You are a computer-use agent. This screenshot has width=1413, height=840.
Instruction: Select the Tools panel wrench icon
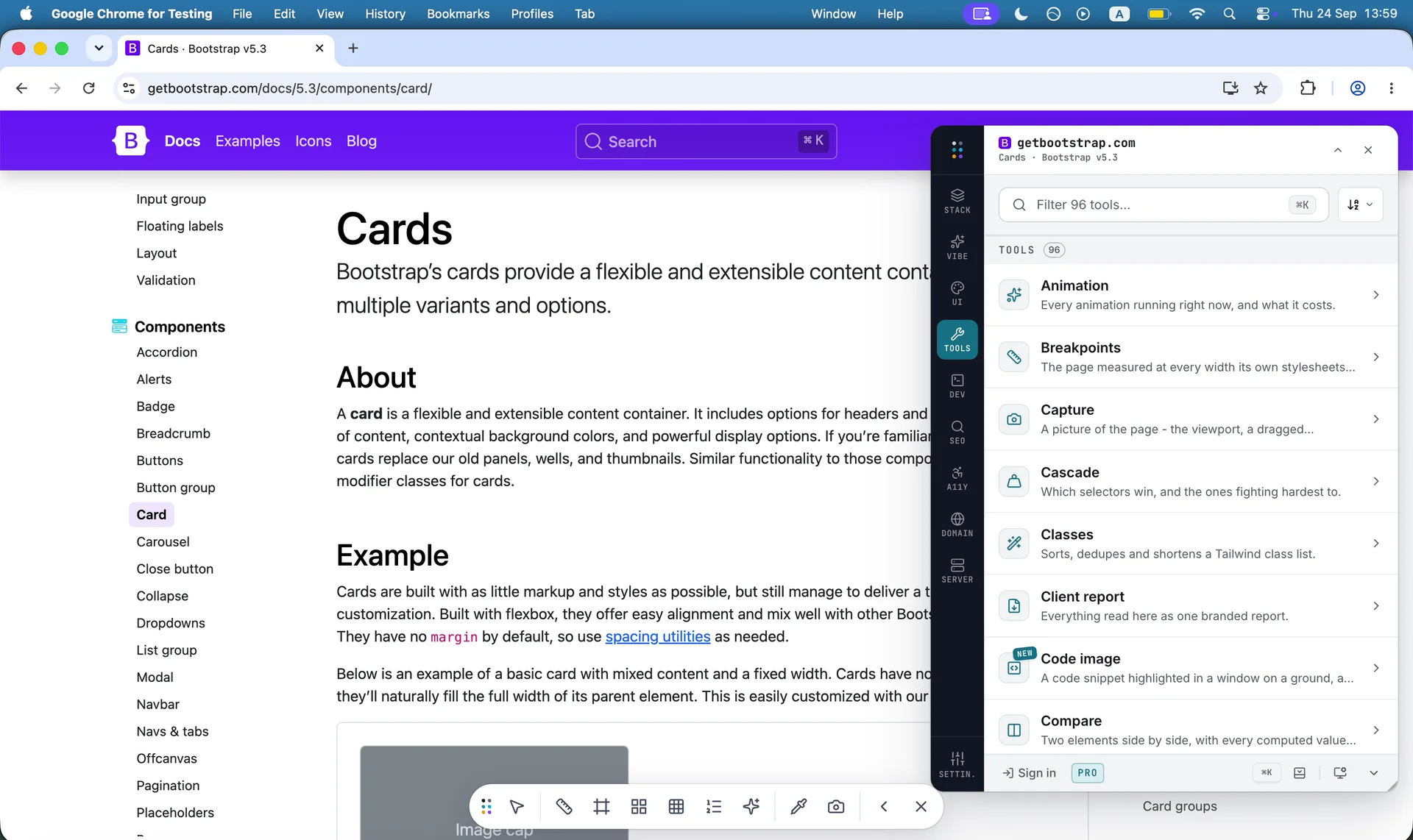(957, 339)
